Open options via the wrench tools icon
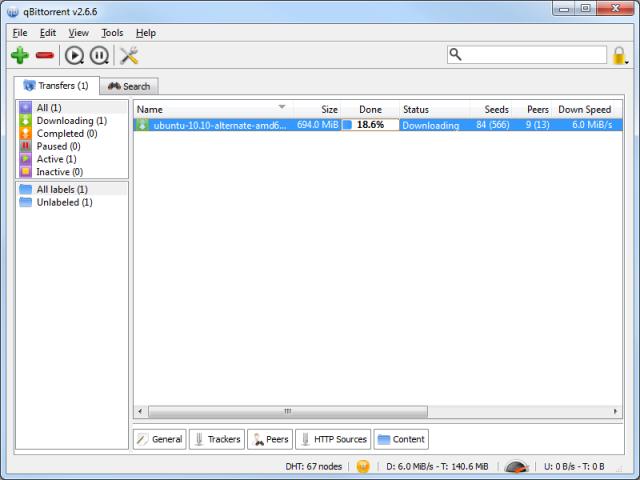 click(x=129, y=55)
